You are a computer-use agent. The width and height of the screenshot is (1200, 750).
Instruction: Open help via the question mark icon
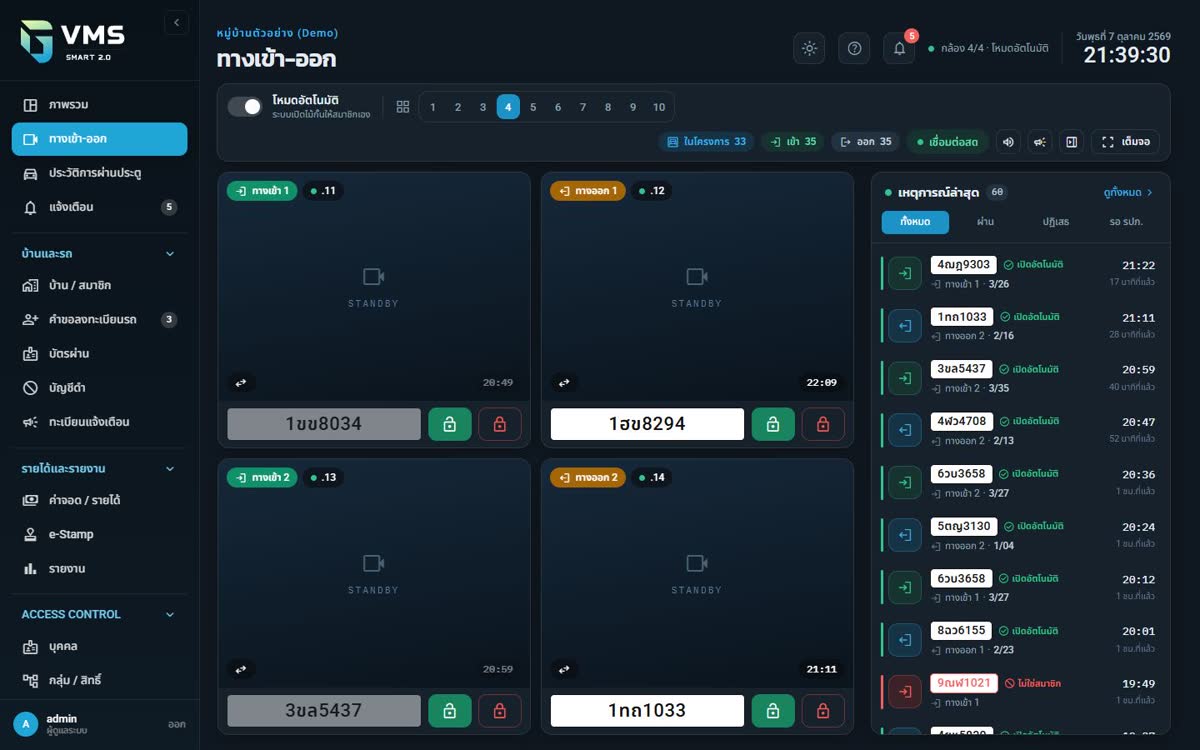tap(854, 48)
